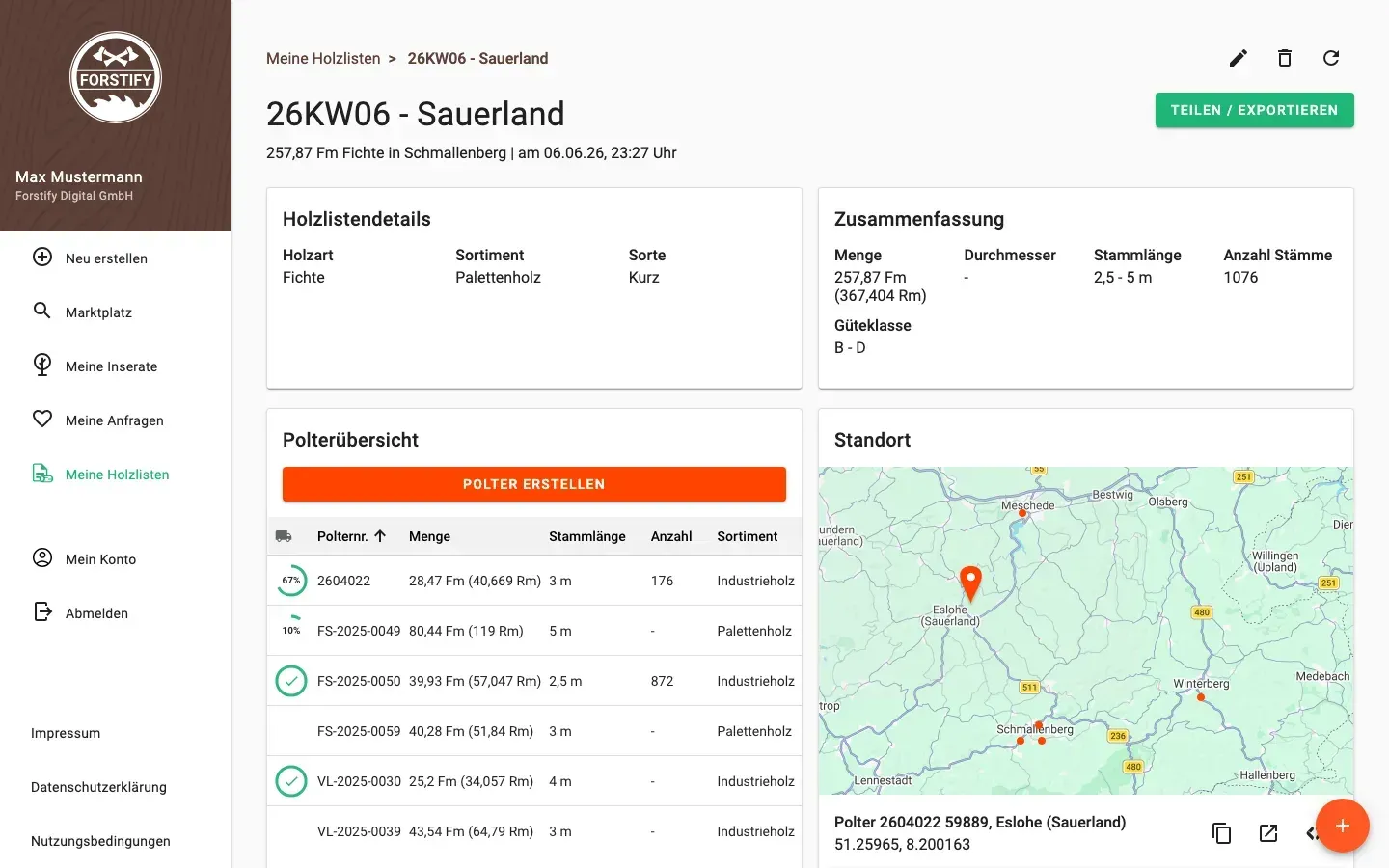Open Meine Anfragen
Viewport: 1389px width, 868px height.
click(116, 420)
